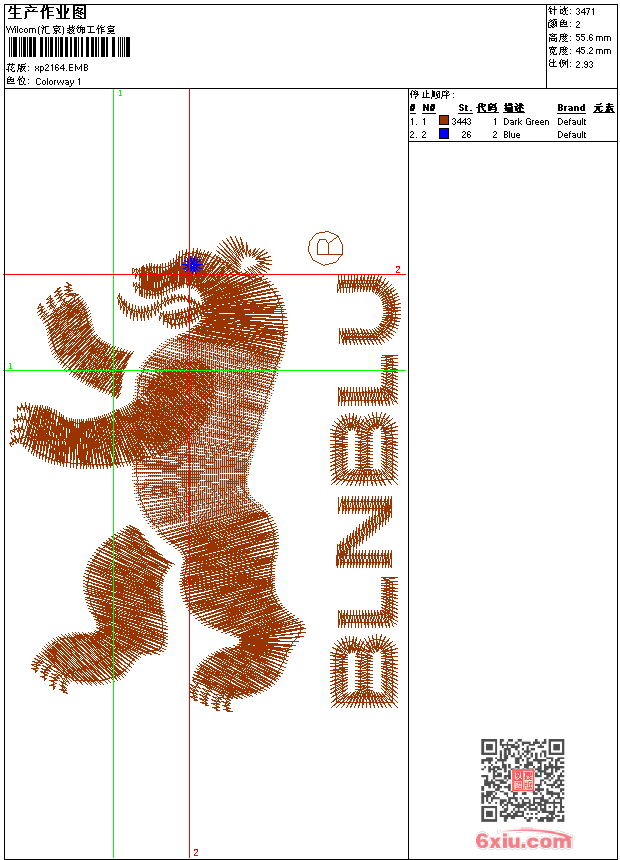Select the 花版: xp2164.EMB file name
The height and width of the screenshot is (860, 620).
tap(47, 68)
